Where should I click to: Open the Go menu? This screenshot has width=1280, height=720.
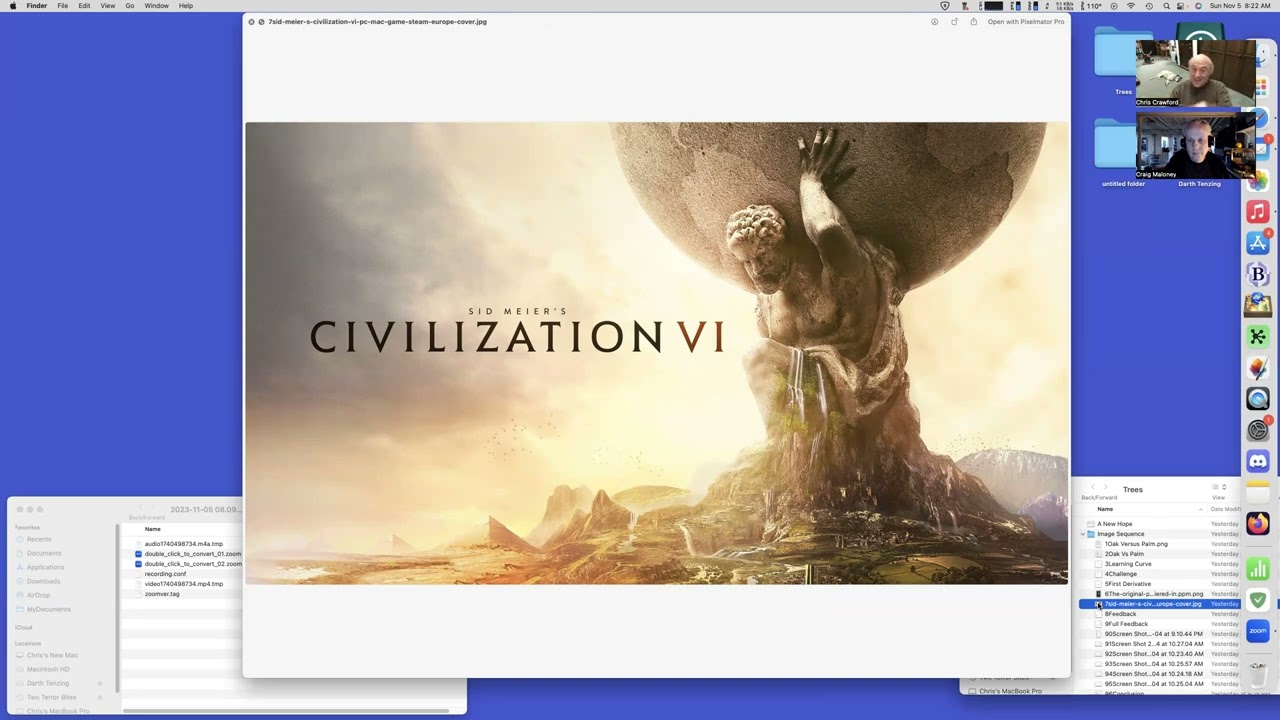click(x=129, y=6)
